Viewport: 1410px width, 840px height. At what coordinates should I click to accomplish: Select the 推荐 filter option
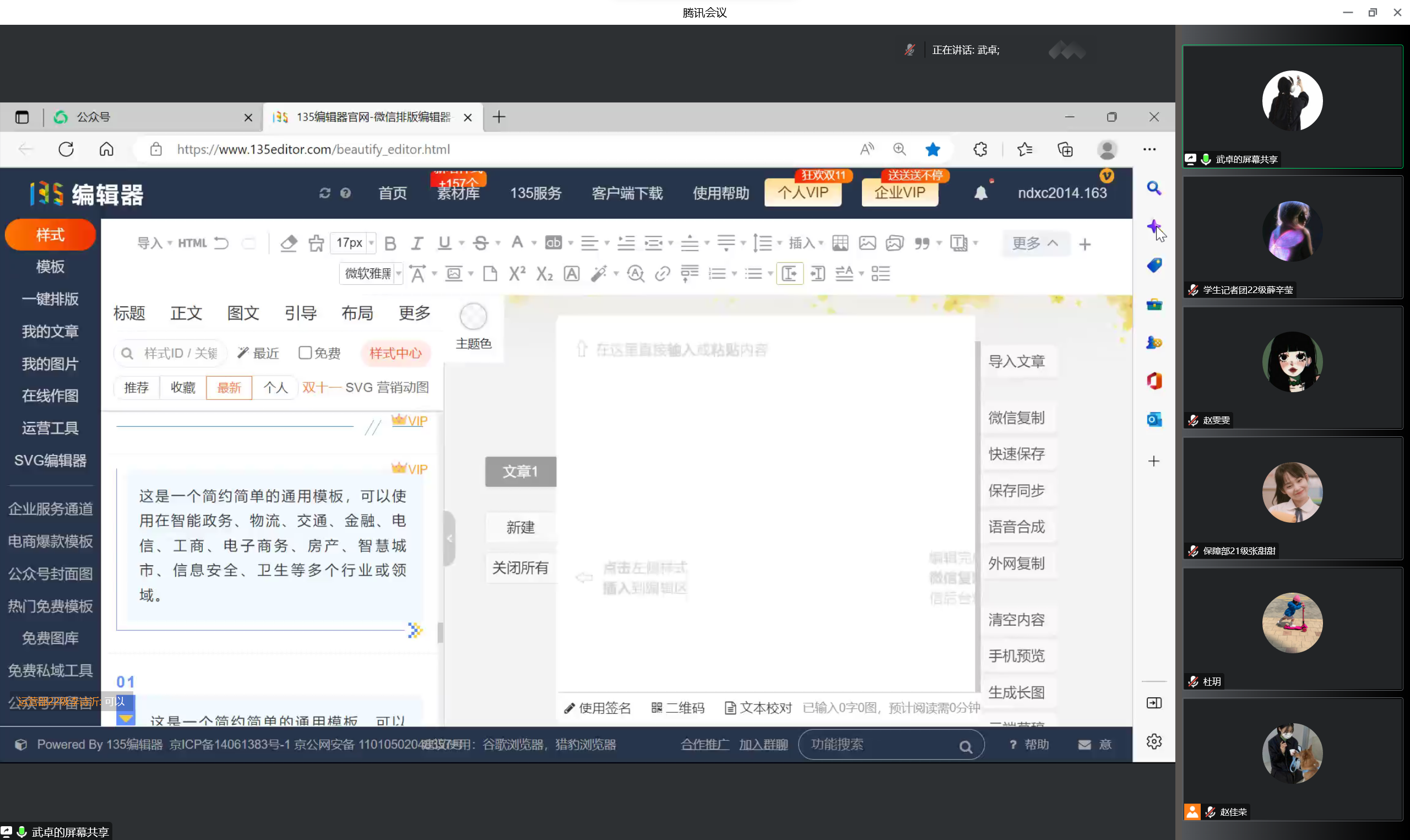point(137,388)
